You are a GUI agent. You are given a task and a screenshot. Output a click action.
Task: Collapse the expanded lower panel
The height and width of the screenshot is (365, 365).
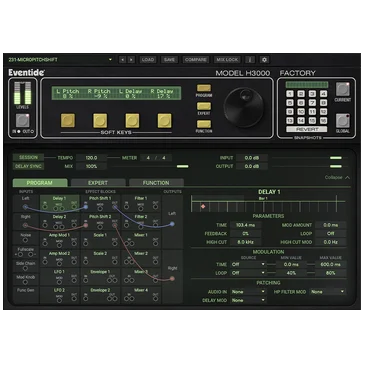[337, 177]
